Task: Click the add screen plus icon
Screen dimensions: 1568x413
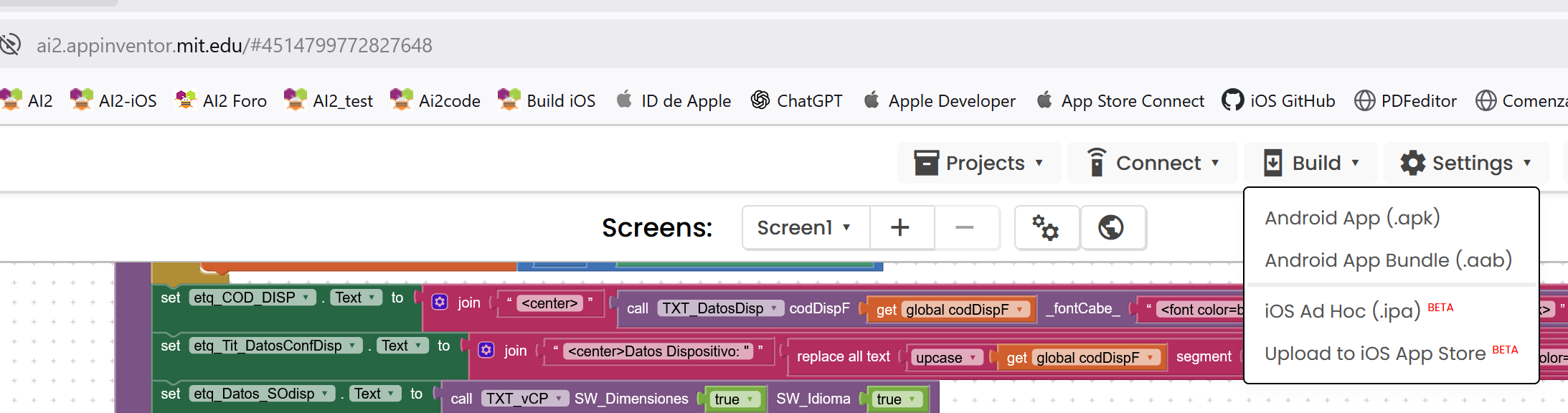Action: pyautogui.click(x=900, y=228)
